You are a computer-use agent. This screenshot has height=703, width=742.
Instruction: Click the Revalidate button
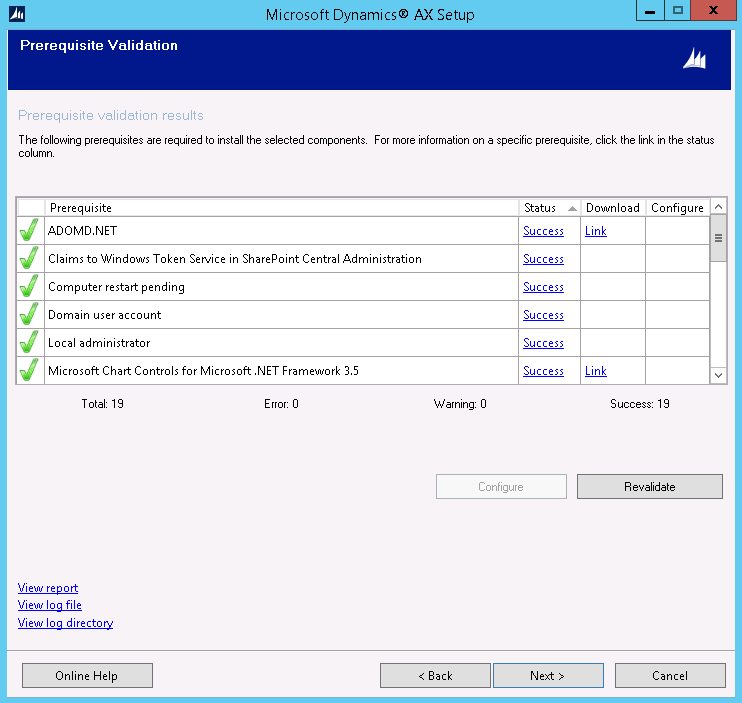(x=650, y=486)
